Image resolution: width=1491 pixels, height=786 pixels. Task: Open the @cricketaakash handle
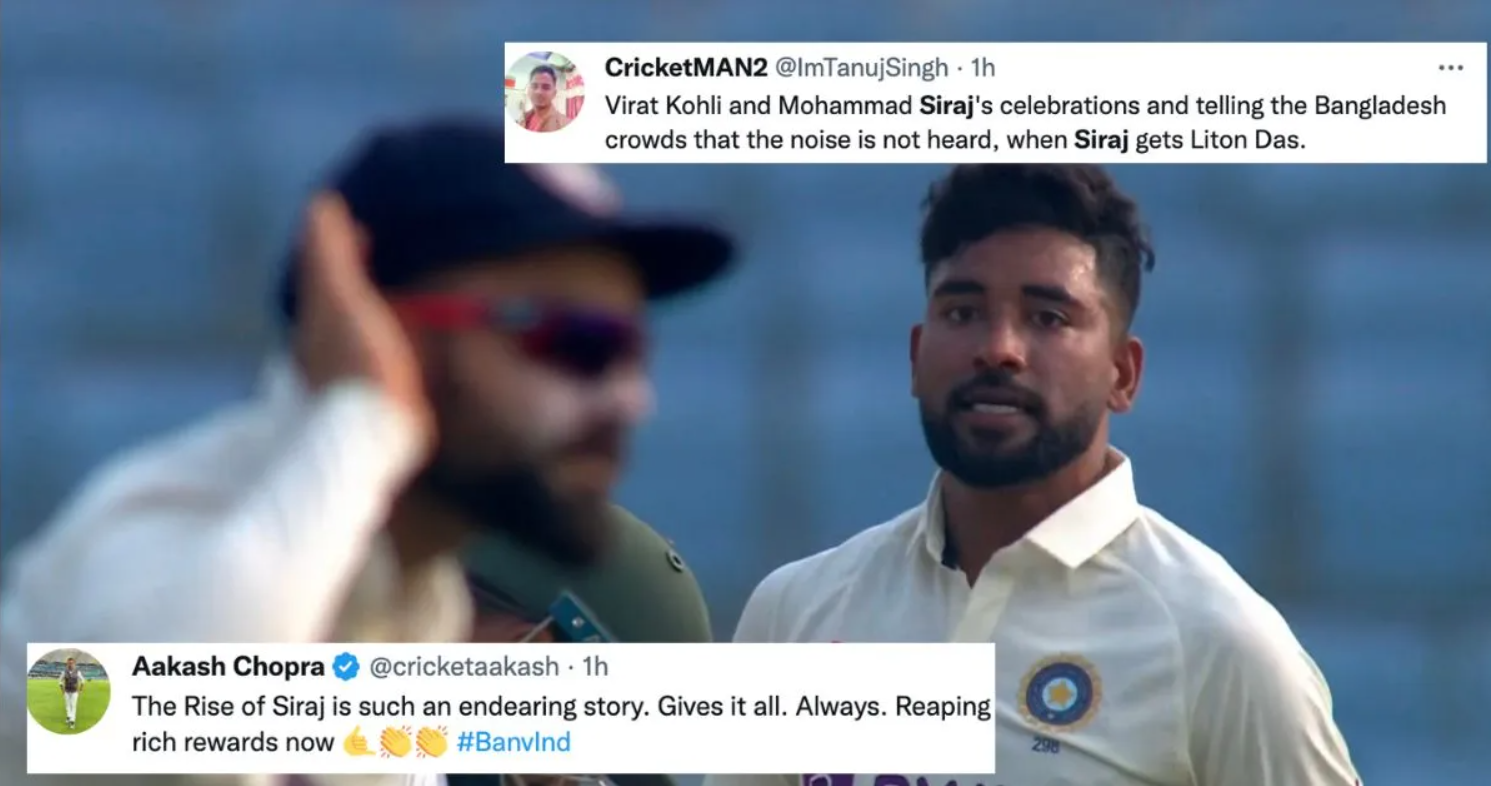pyautogui.click(x=462, y=667)
